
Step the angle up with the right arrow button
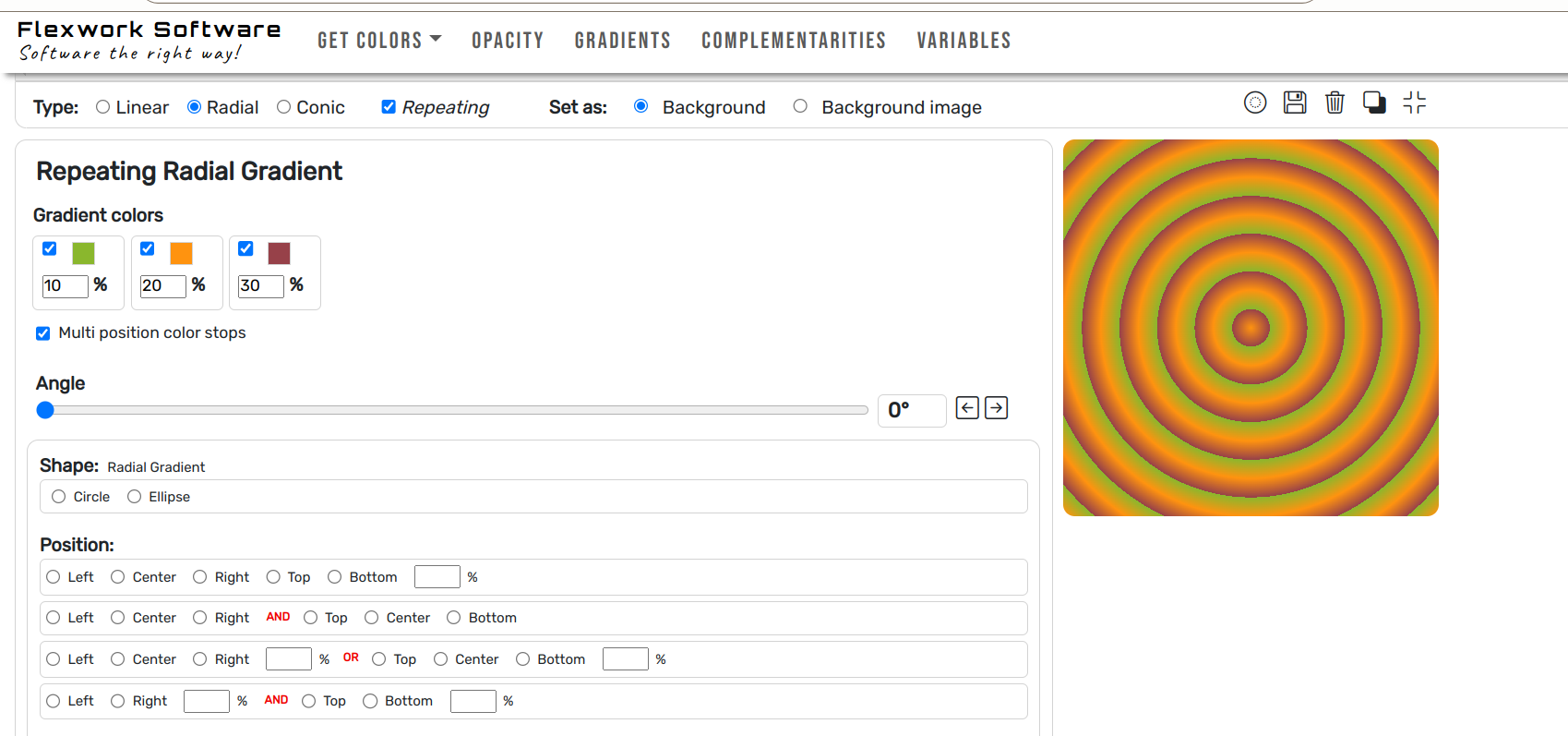point(996,407)
